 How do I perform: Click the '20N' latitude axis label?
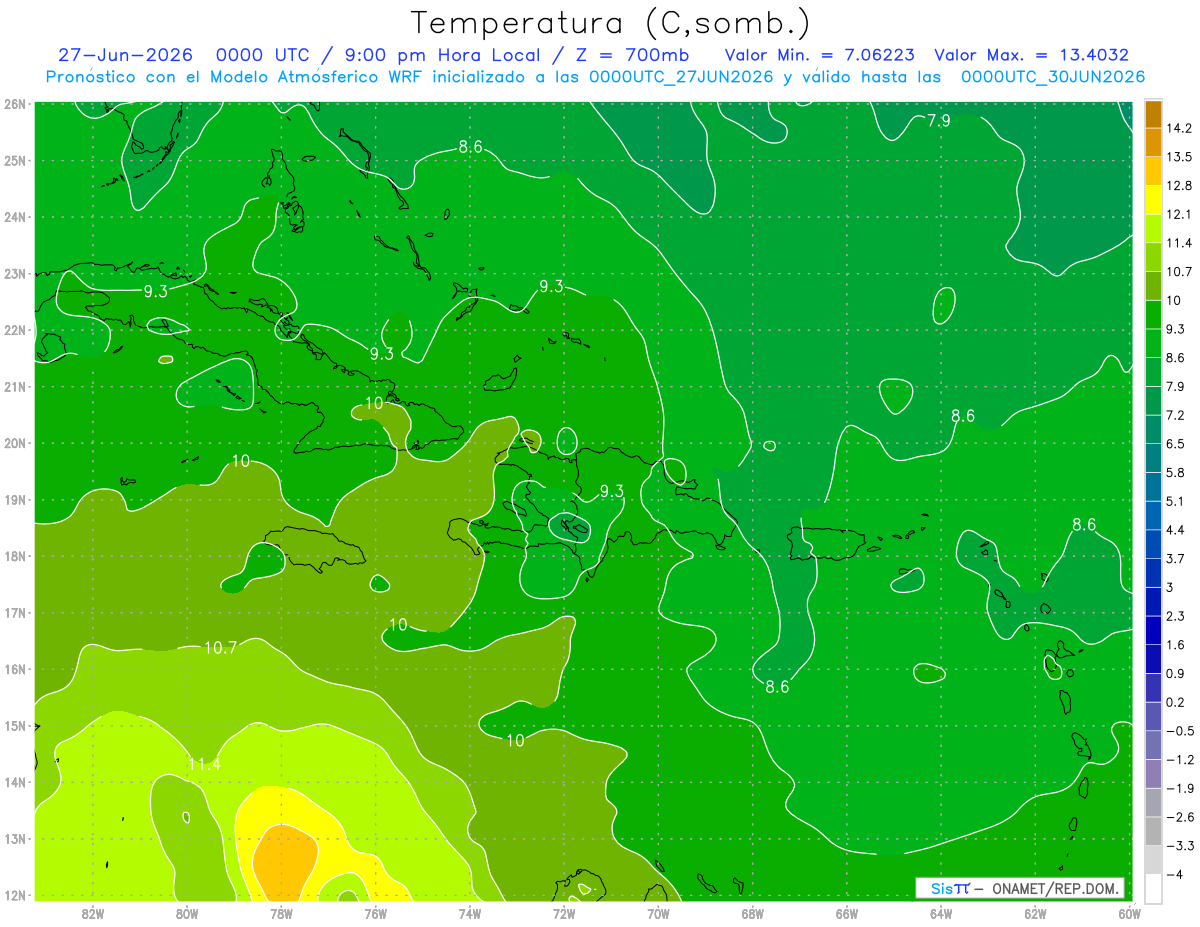pyautogui.click(x=15, y=443)
